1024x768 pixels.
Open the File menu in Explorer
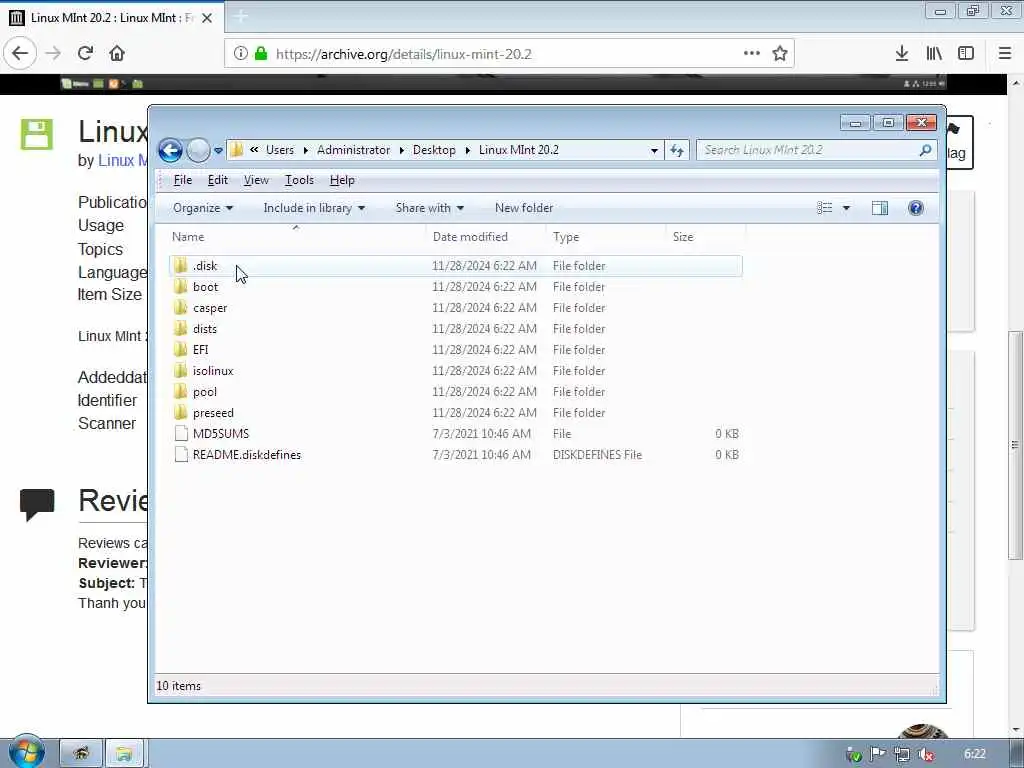pyautogui.click(x=182, y=180)
